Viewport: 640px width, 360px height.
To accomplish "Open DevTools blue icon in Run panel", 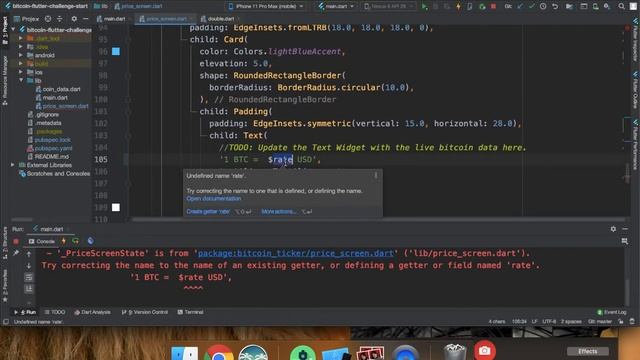I will [90, 241].
